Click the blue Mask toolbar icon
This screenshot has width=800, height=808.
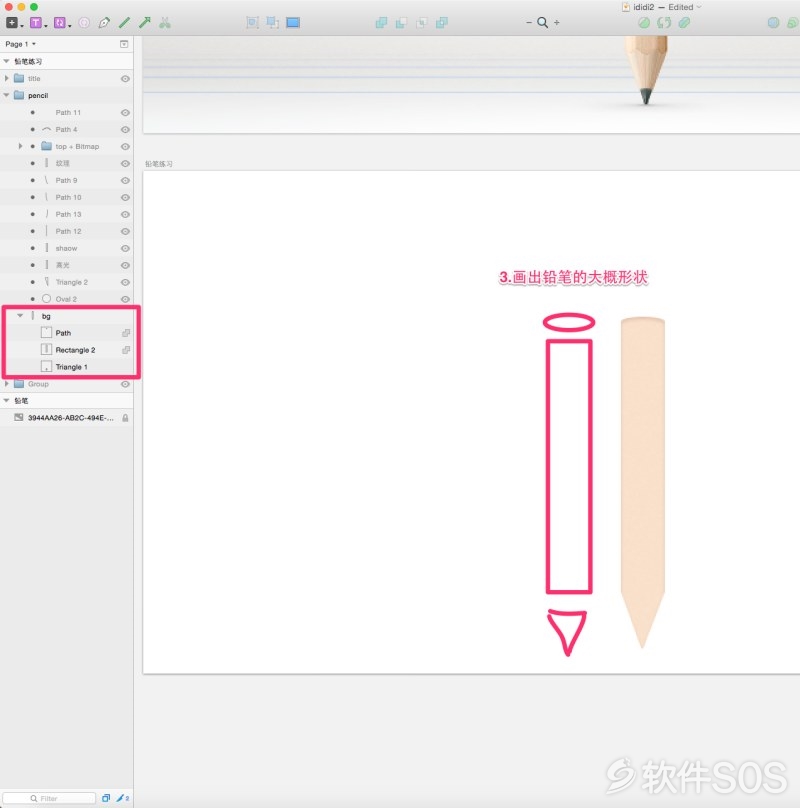tap(773, 23)
